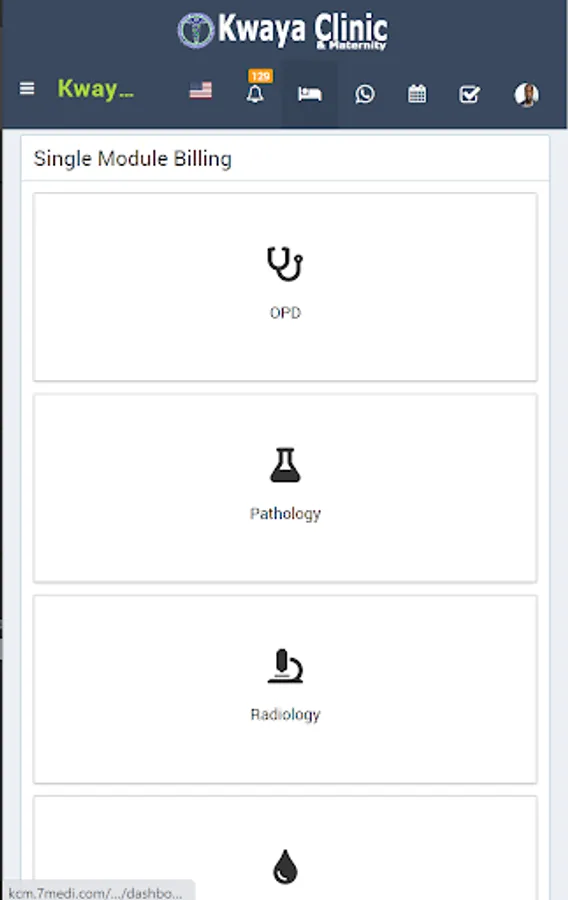This screenshot has width=568, height=900.
Task: Select the Radiology microscope icon
Action: [285, 666]
